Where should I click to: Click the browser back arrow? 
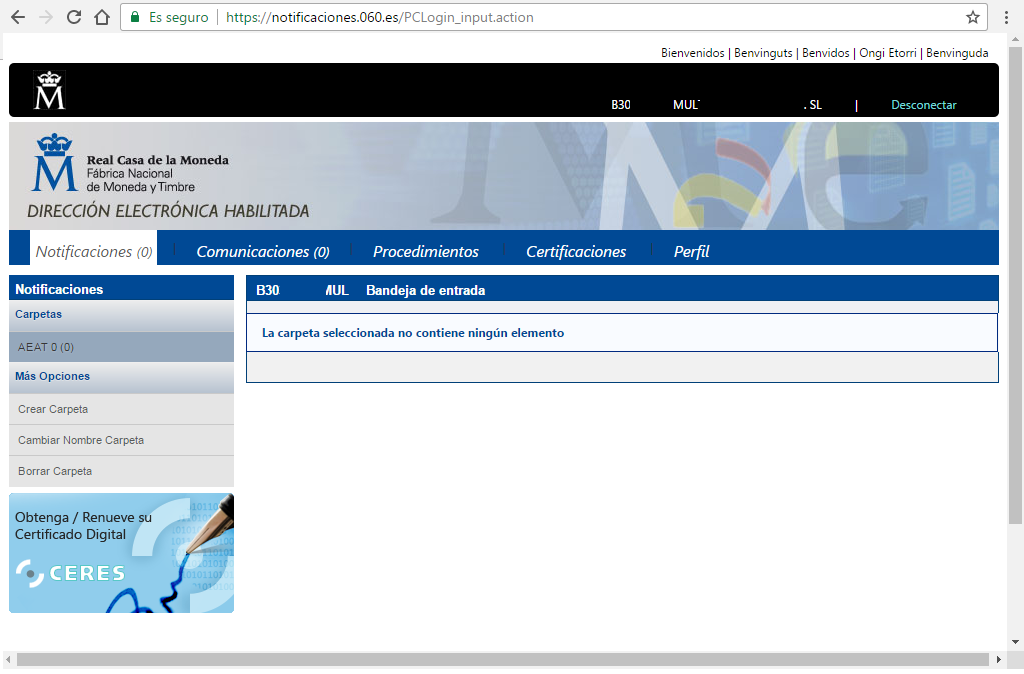(18, 17)
